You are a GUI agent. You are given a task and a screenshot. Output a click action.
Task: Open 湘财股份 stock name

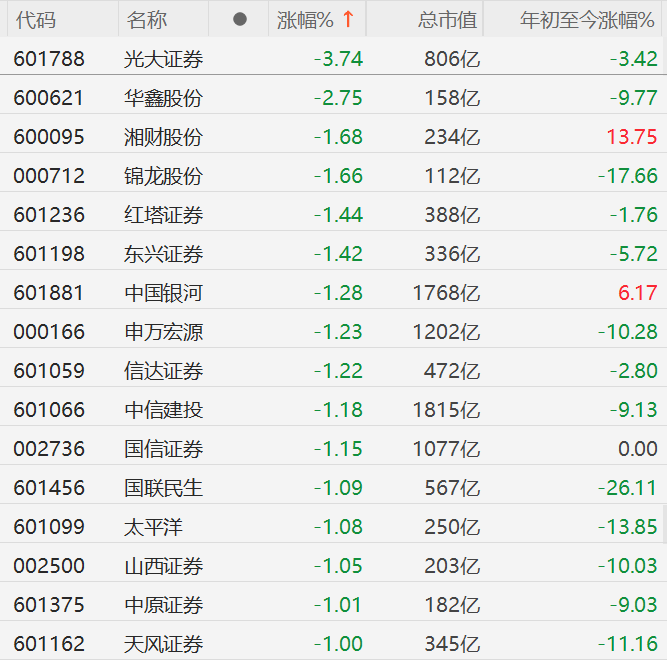tap(163, 137)
